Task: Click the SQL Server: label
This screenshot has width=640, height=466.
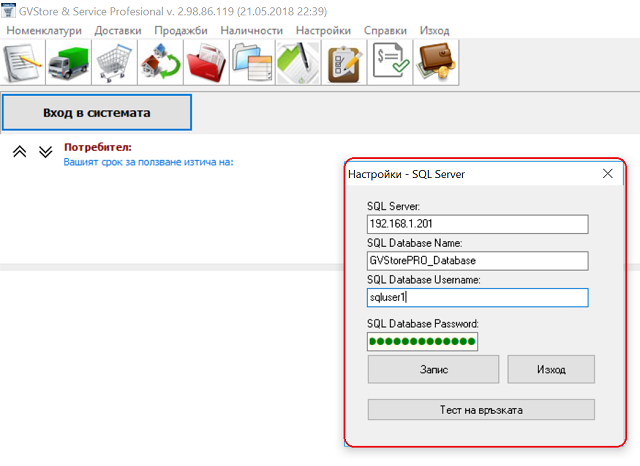Action: pyautogui.click(x=393, y=206)
